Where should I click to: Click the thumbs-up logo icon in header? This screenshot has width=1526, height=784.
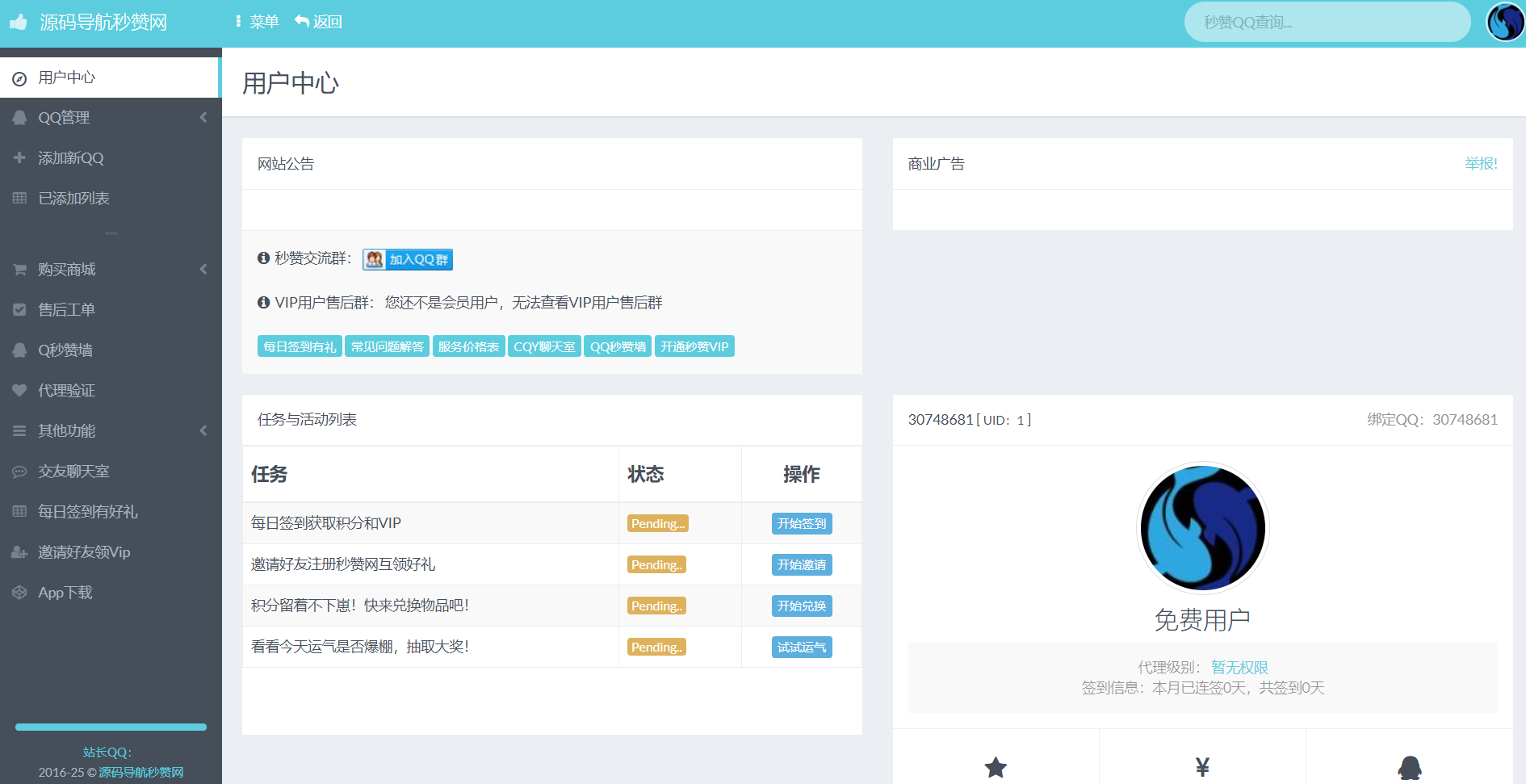19,22
